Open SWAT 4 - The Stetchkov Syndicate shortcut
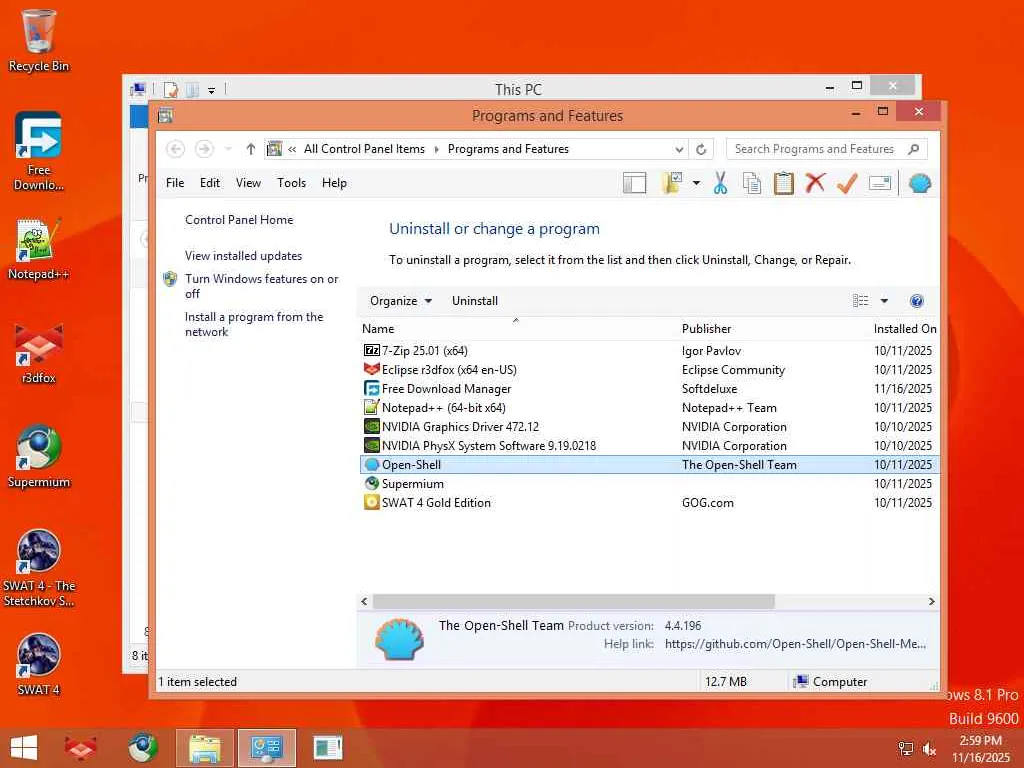Viewport: 1024px width, 768px height. pos(39,568)
